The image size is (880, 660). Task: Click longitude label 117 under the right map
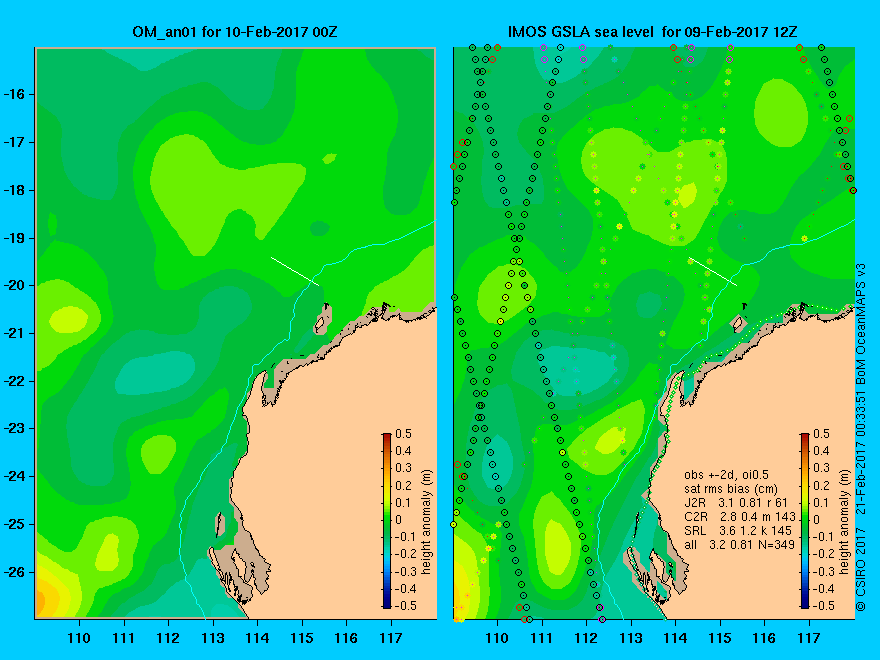click(x=809, y=638)
